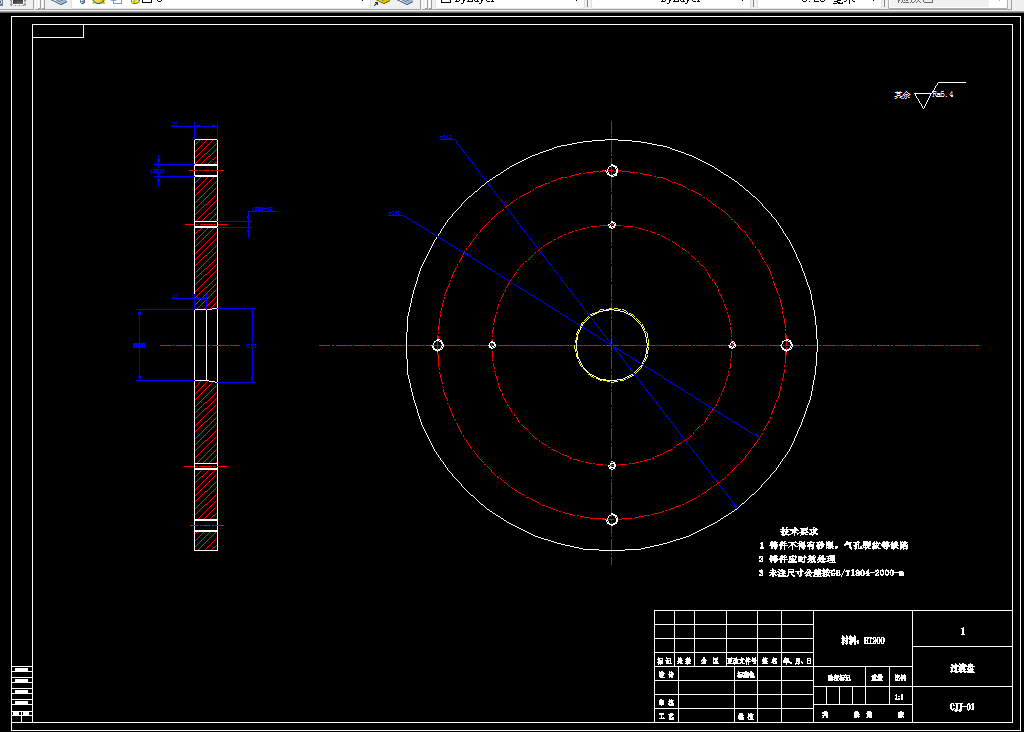Pick the right inner bolt hole
Viewport: 1024px width, 732px height.
click(732, 345)
